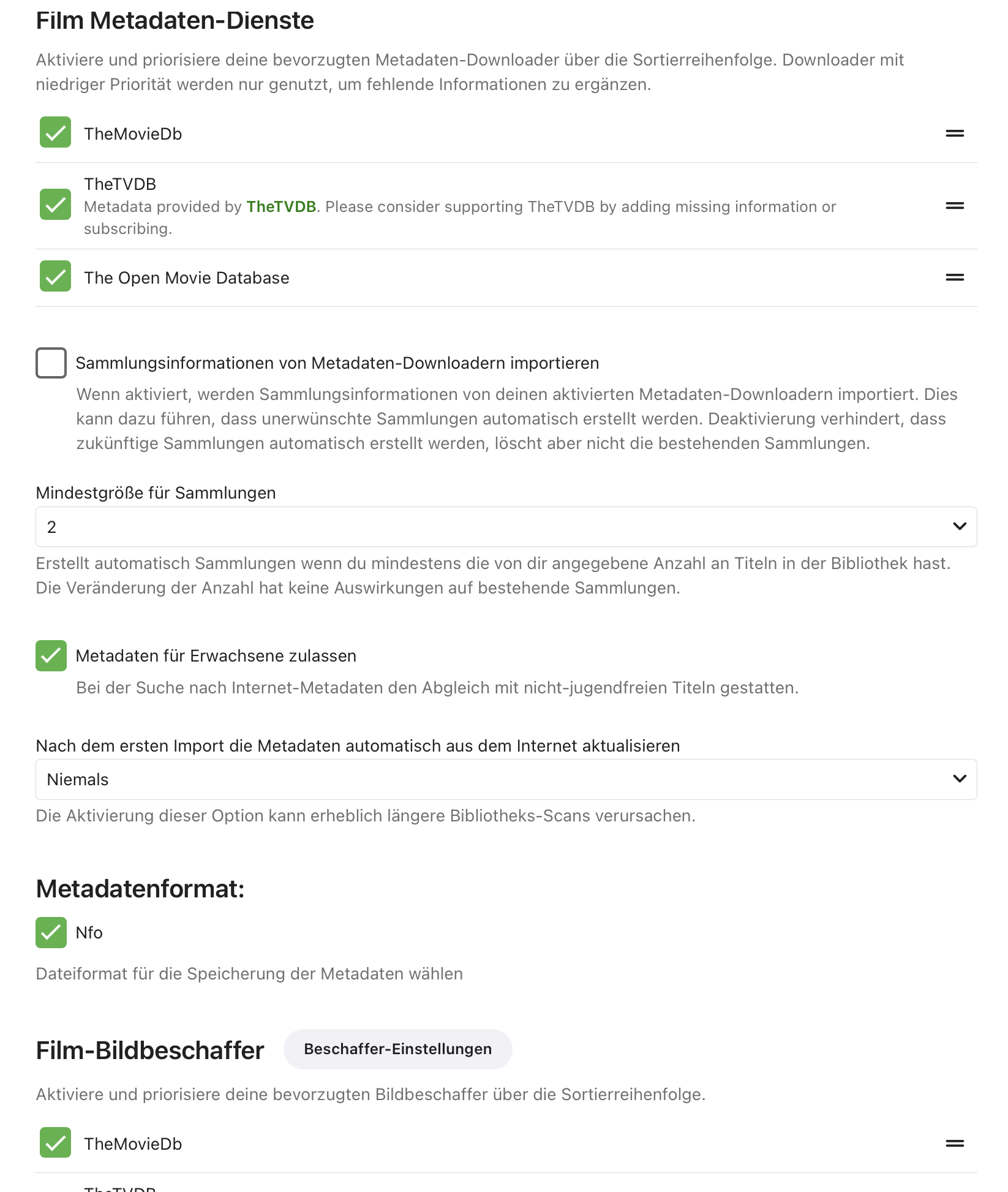Toggle TheMovieDb image fetcher checkbox
The image size is (1008, 1192).
point(55,1143)
